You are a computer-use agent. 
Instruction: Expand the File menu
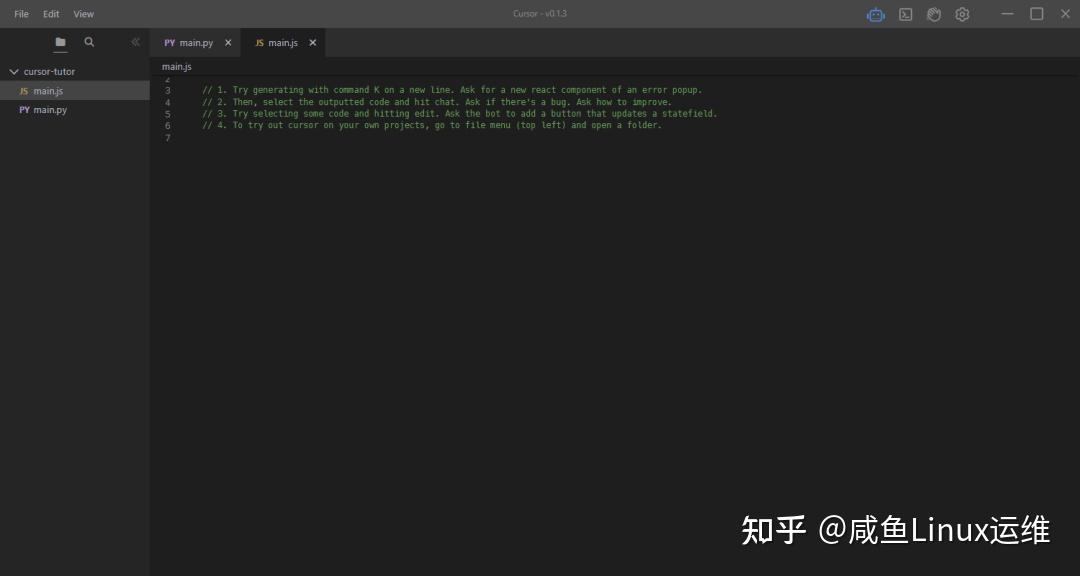(x=20, y=14)
